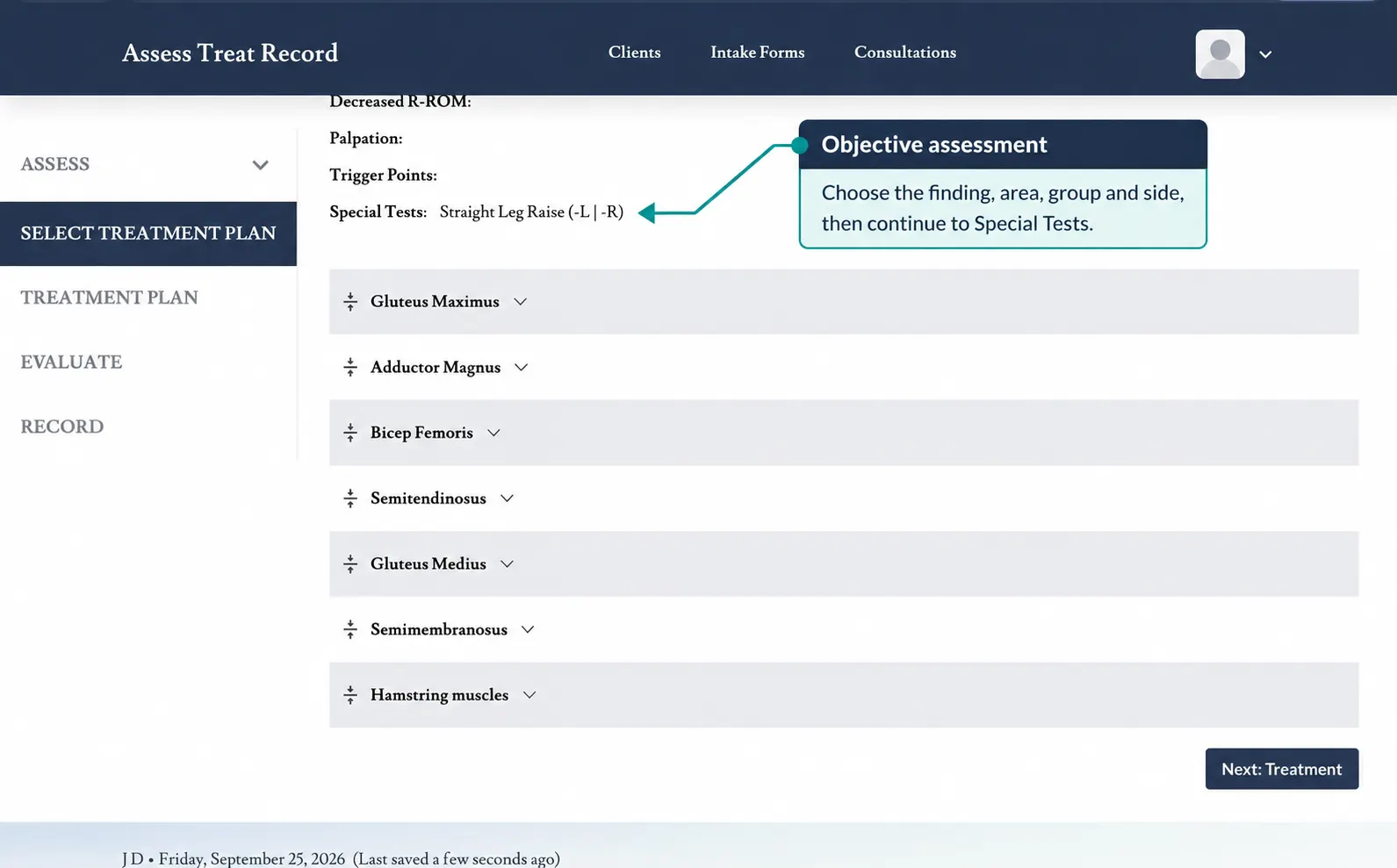
Task: Expand the Gluteus Medius chevron
Action: point(507,564)
